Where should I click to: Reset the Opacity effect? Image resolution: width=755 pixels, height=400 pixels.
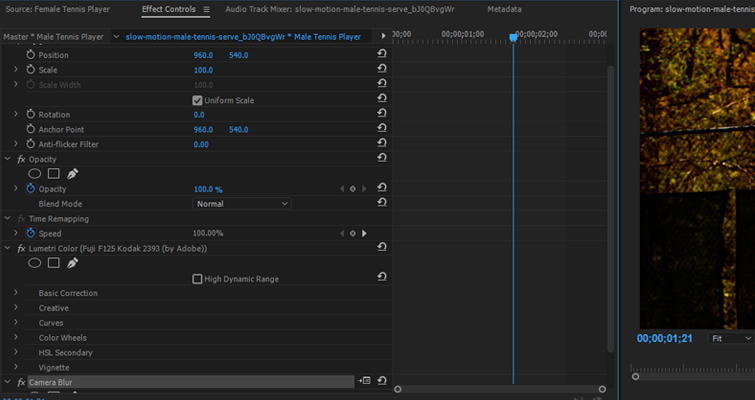coord(382,158)
